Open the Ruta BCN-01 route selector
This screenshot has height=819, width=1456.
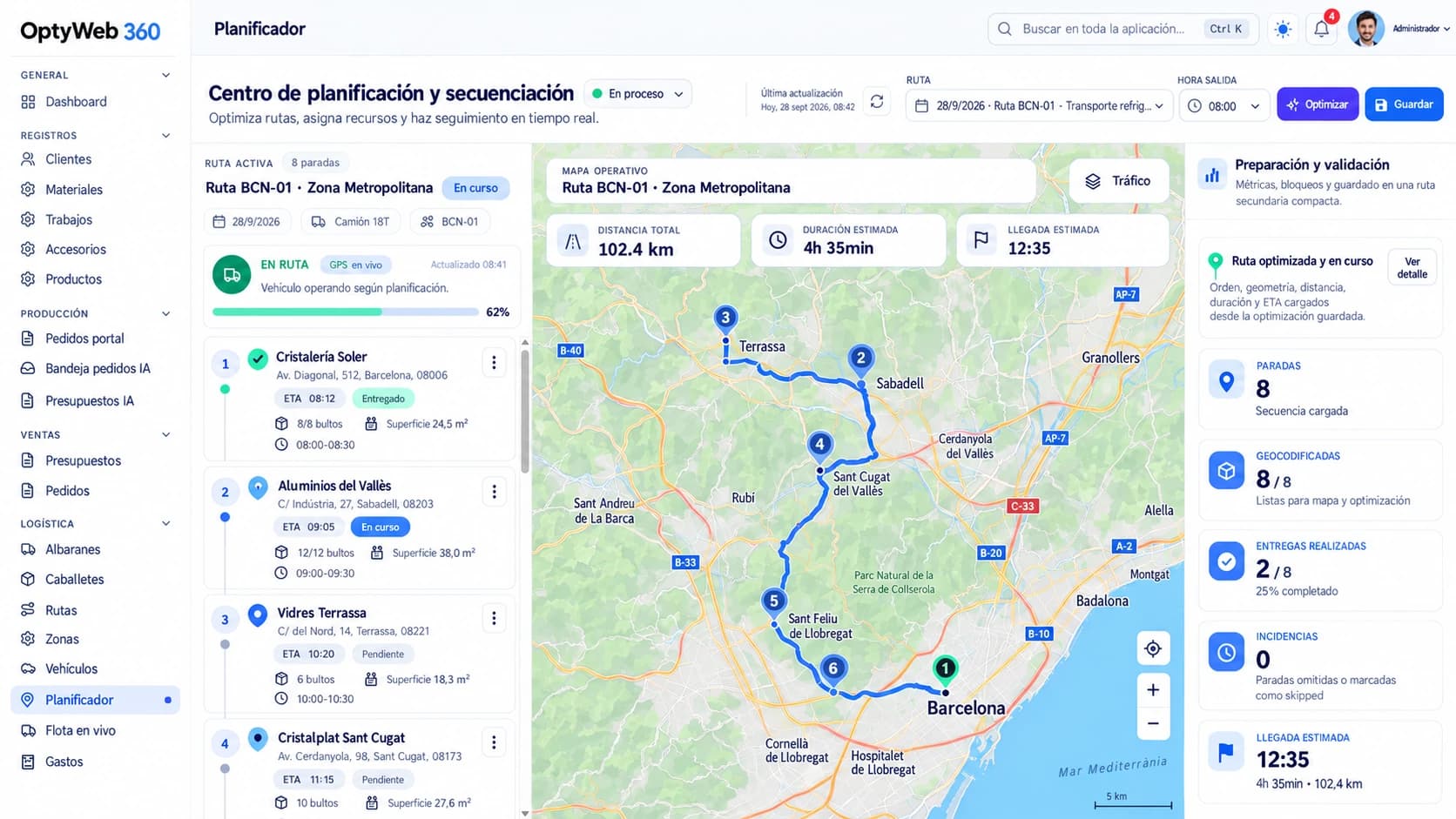point(1038,106)
